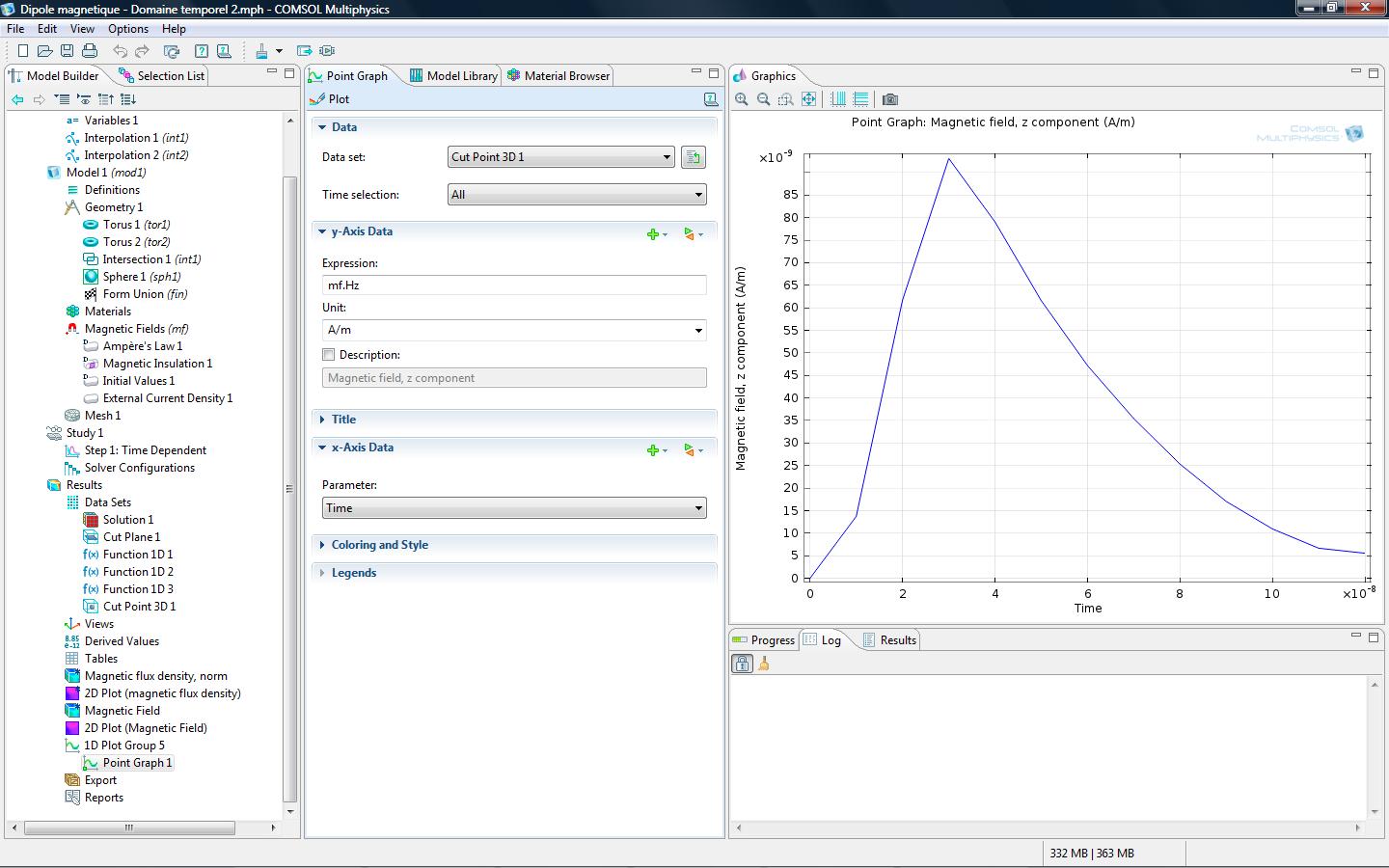This screenshot has width=1389, height=868.
Task: Select Cut Point 3D 1 tree node
Action: pos(139,607)
